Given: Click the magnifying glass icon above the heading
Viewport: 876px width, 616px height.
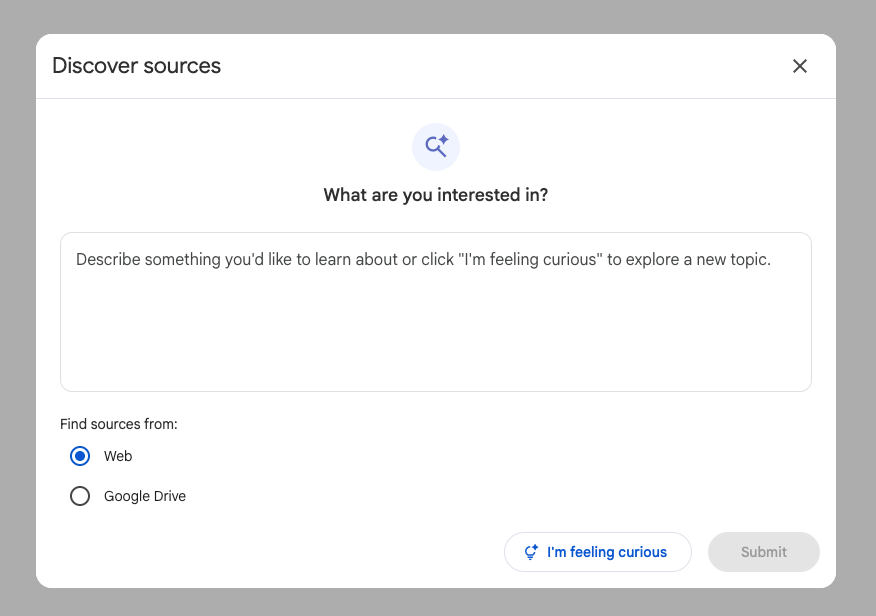Looking at the screenshot, I should tap(435, 146).
